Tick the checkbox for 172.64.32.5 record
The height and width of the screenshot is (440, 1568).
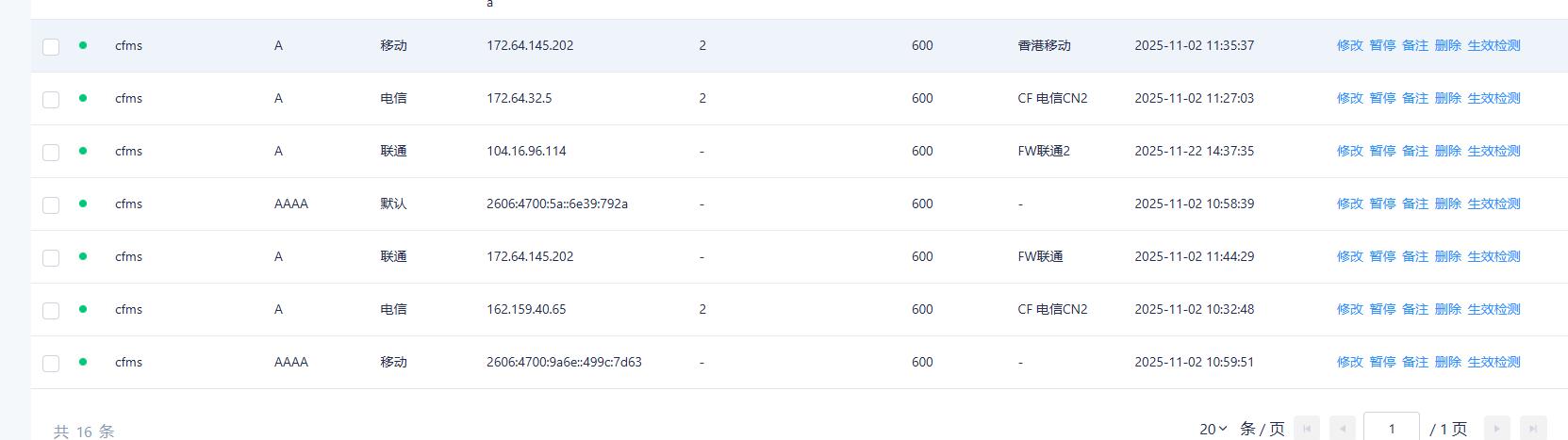[x=51, y=99]
